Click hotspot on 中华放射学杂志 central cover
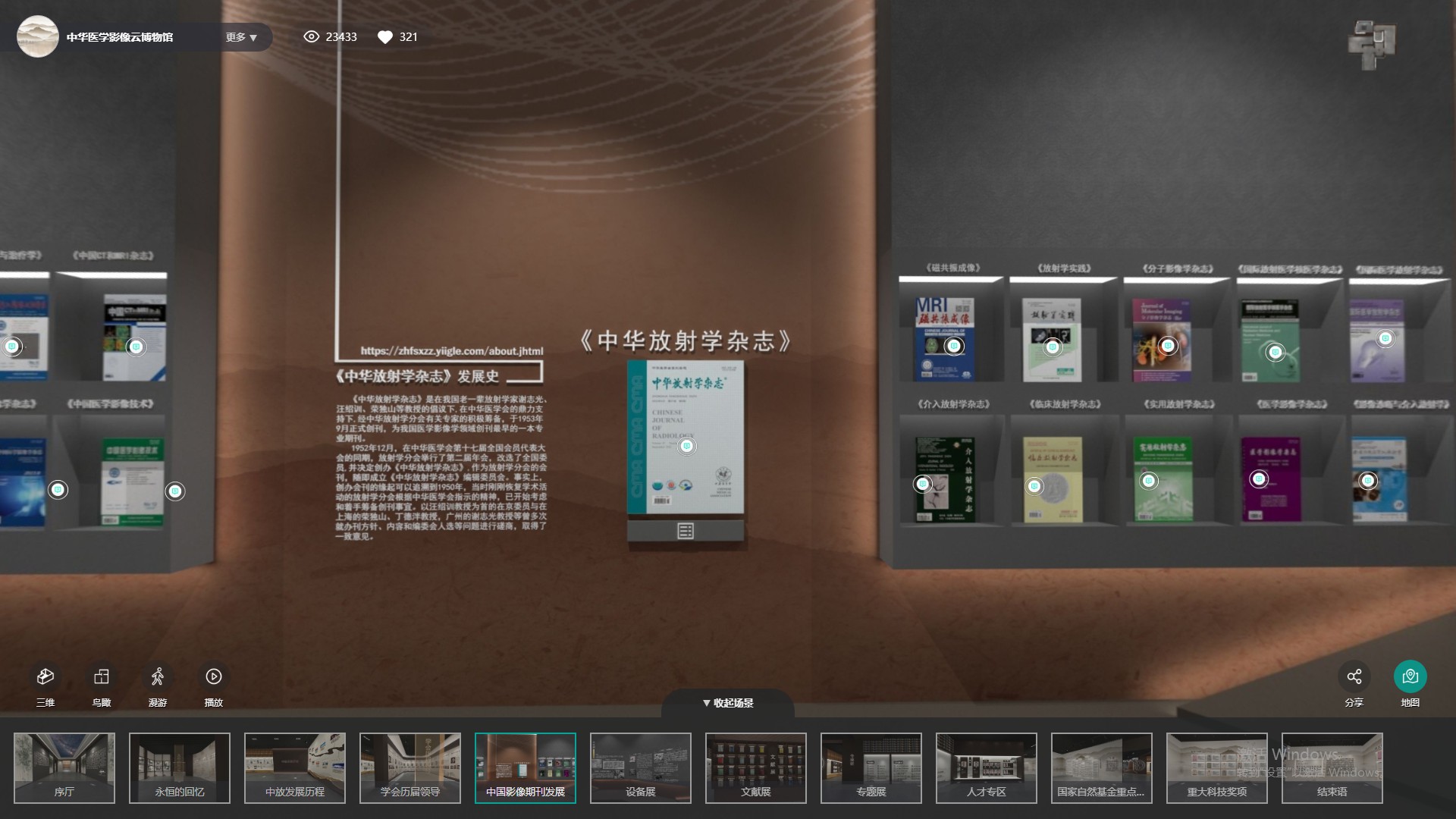Screen dimensions: 1456x819 click(x=686, y=446)
